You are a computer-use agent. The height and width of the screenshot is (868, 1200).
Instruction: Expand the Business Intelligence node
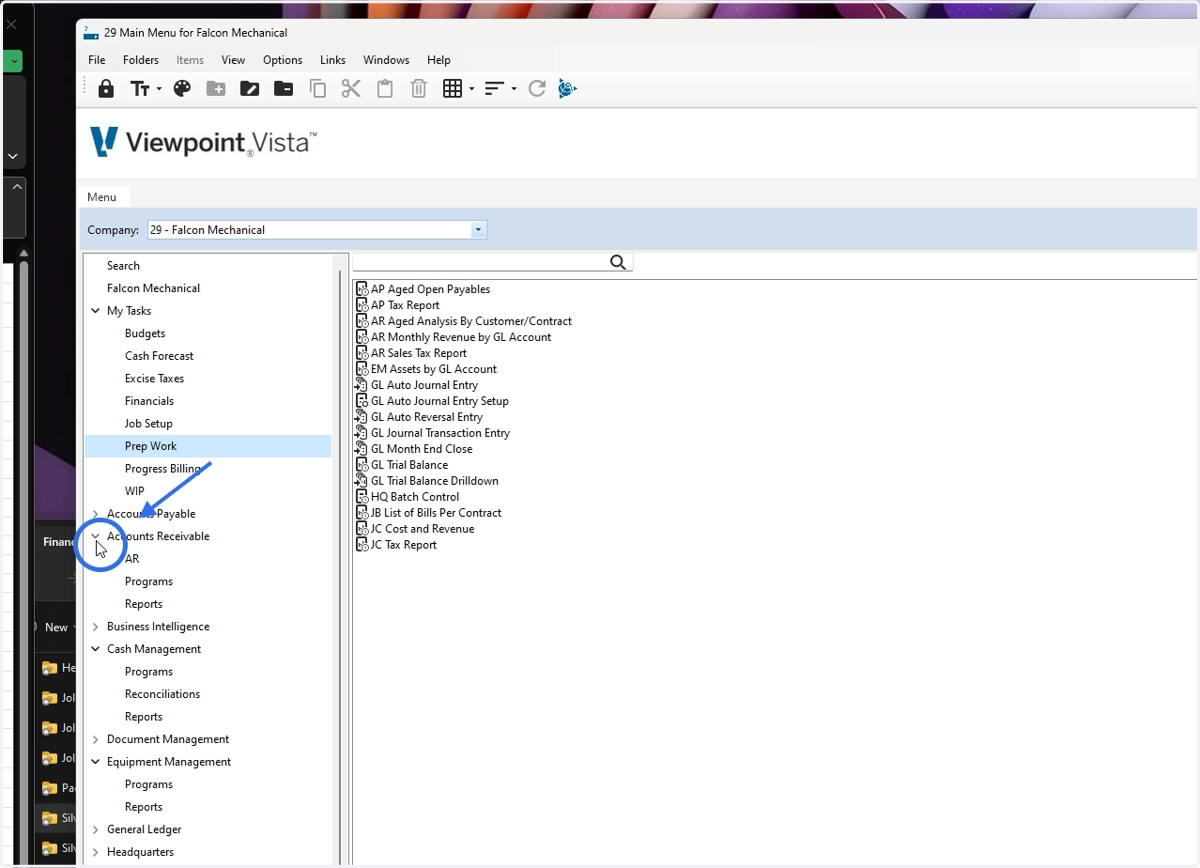click(x=96, y=627)
